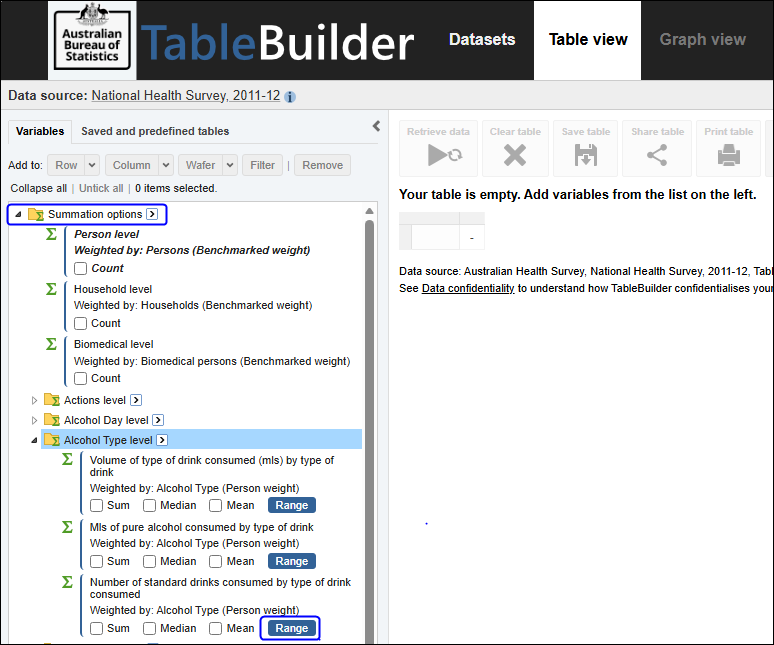Collapse the Alcohol Type level tree triangle
Viewport: 774px width, 645px height.
pos(34,440)
